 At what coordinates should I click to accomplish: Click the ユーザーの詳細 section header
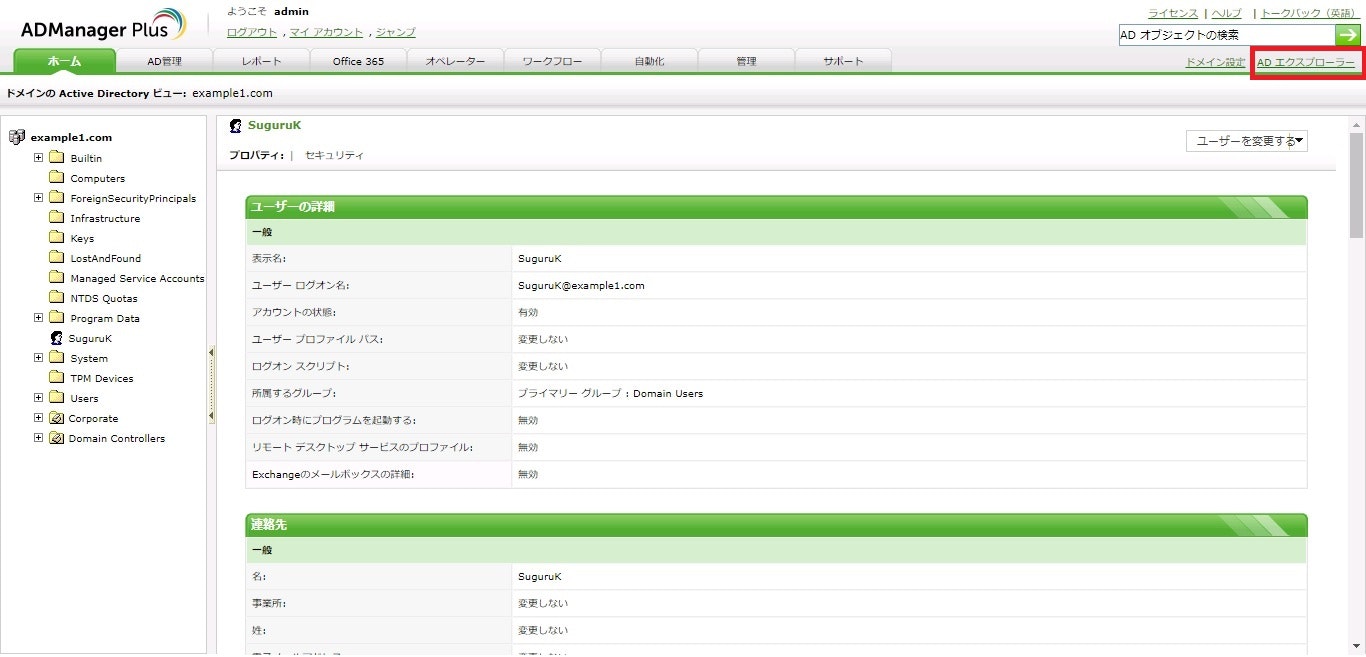(x=776, y=207)
